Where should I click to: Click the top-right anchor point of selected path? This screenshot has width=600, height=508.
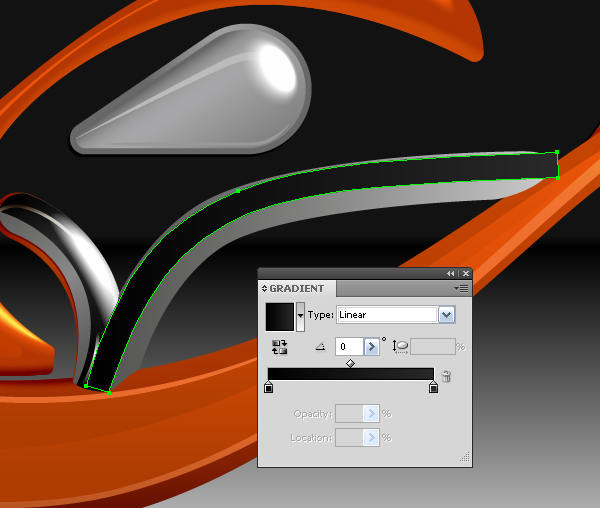point(557,152)
